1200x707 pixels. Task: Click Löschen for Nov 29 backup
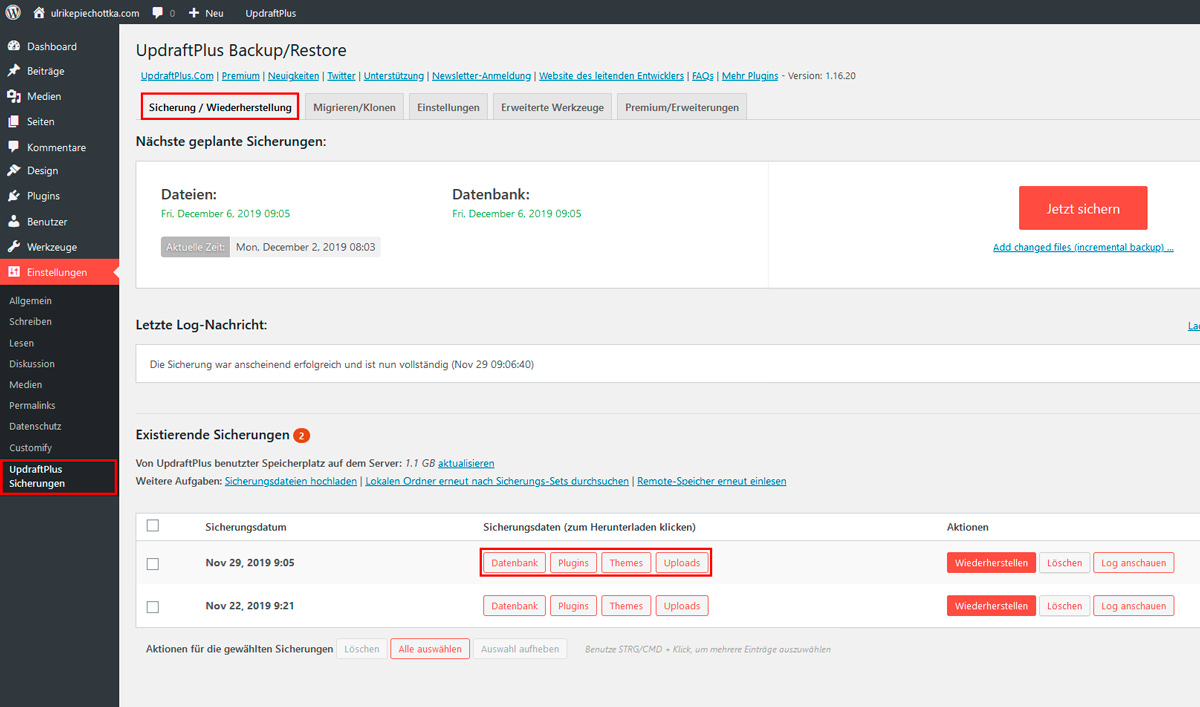click(1064, 563)
